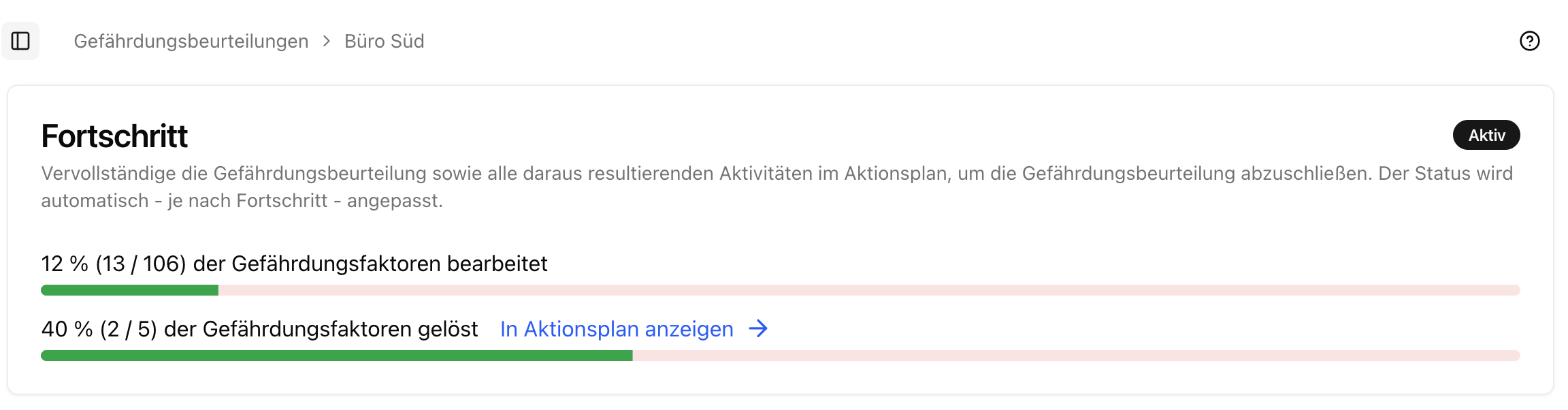
Task: Open In Aktionsplan anzeigen link
Action: pyautogui.click(x=616, y=329)
